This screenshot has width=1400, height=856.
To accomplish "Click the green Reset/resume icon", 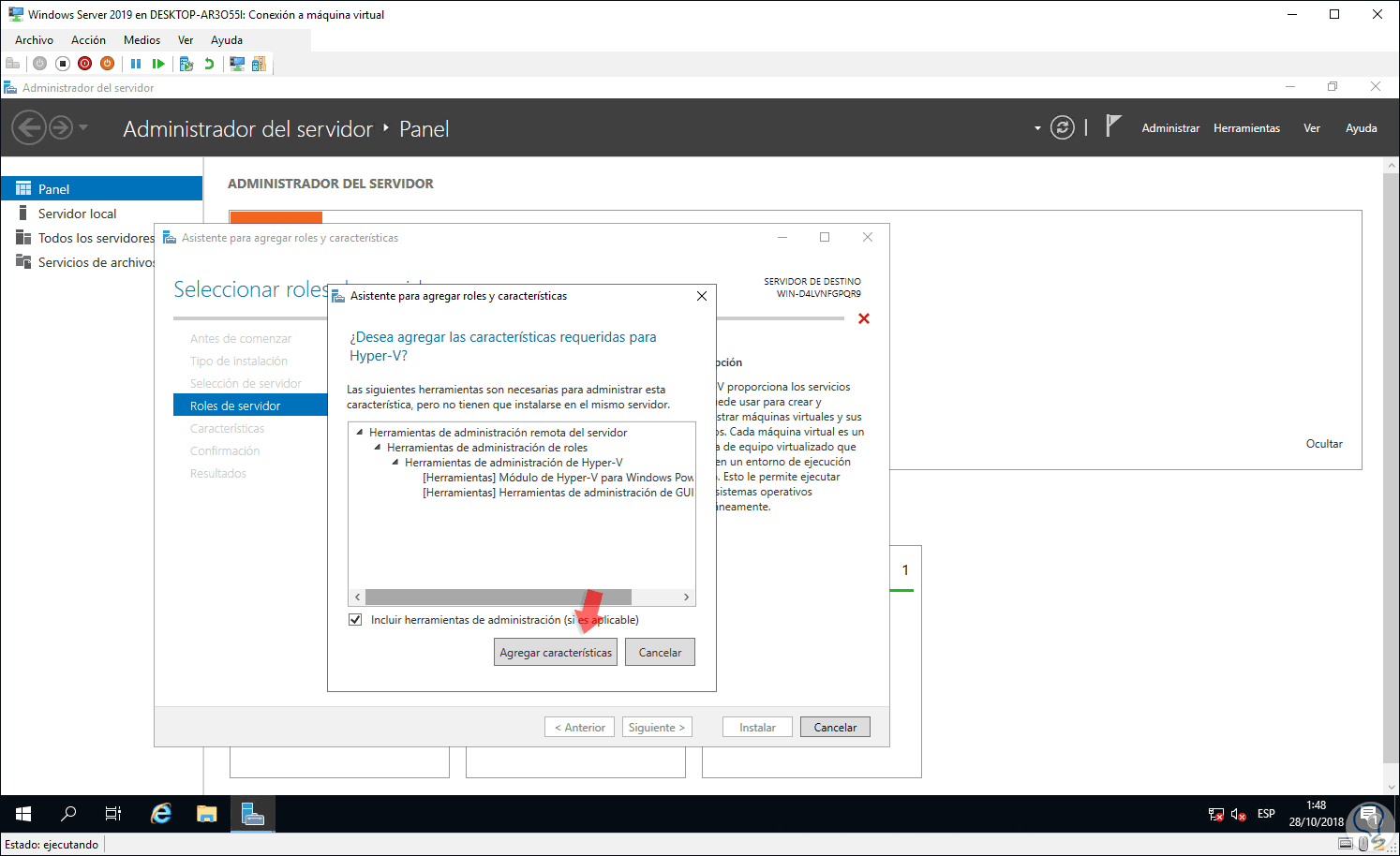I will 158,64.
